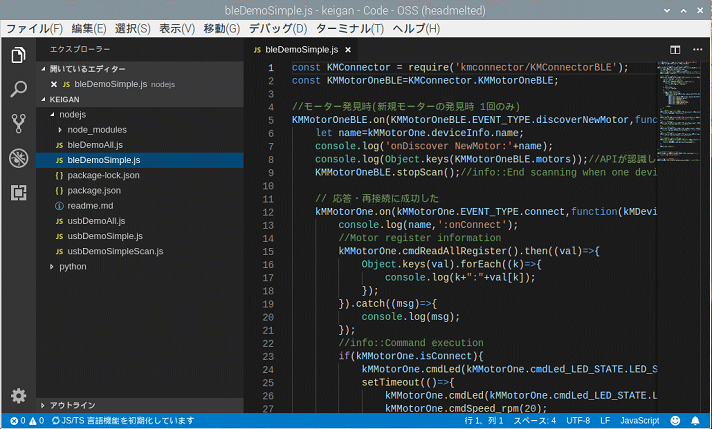Open package-lock.json file
Screen dimensions: 712x429
[140, 175]
